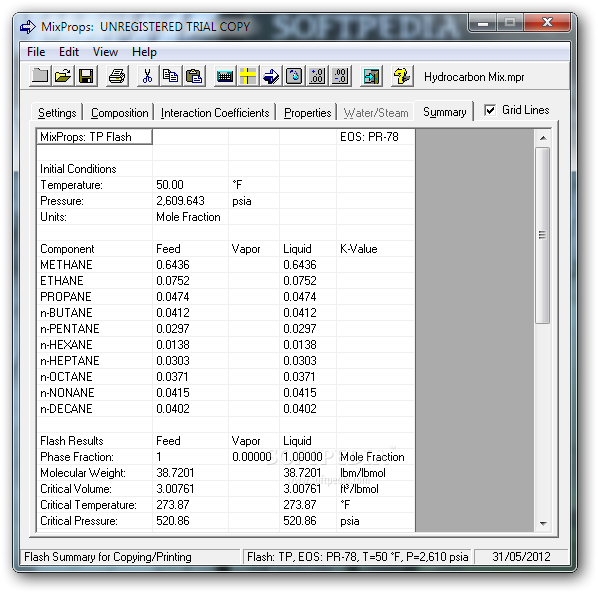Minimize the MixProps window
The height and width of the screenshot is (593, 598).
click(x=483, y=23)
